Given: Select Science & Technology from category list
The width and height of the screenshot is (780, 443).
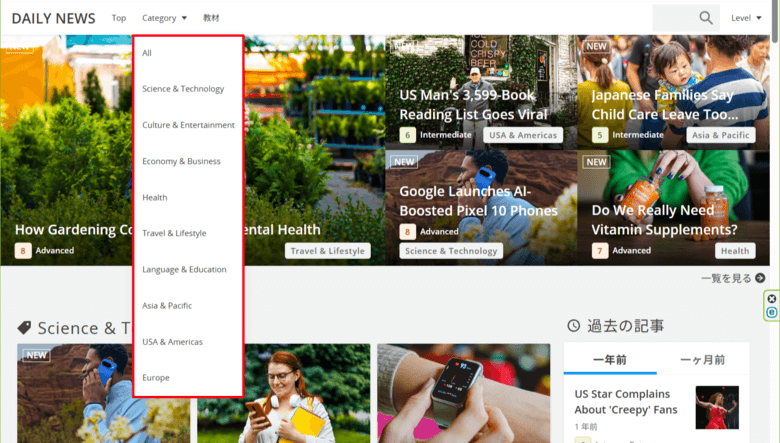Looking at the screenshot, I should (183, 89).
